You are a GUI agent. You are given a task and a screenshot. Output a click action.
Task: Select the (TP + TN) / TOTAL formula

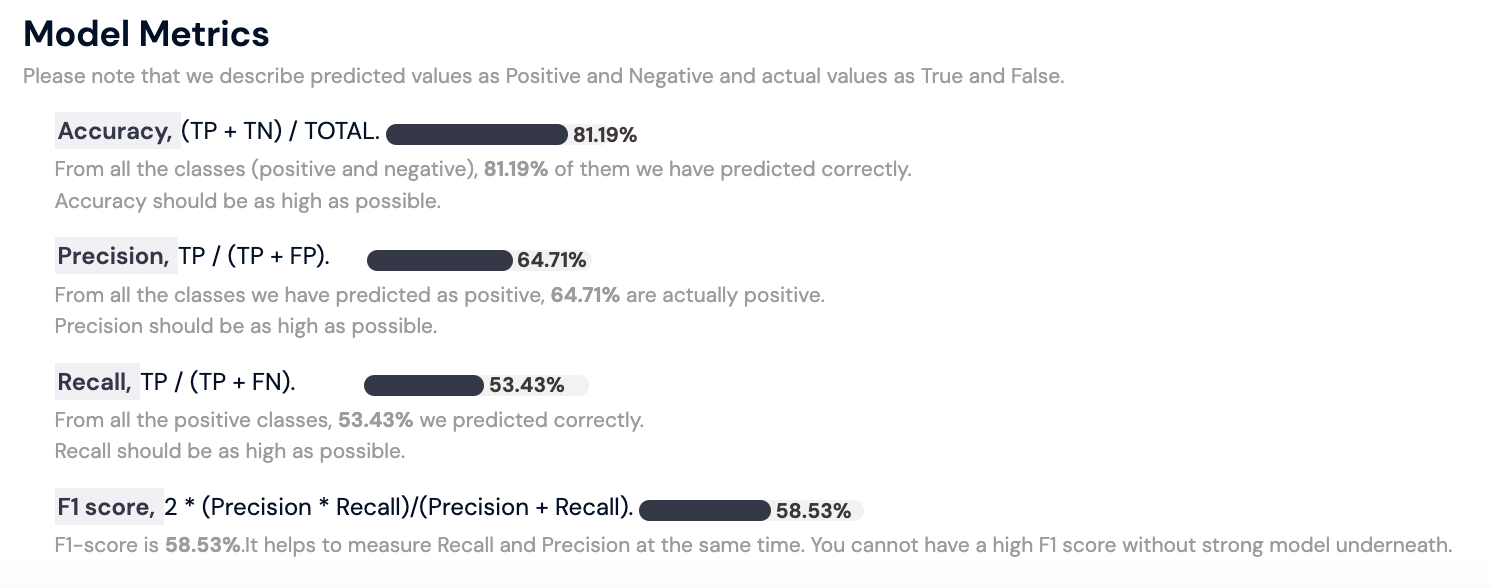pos(280,131)
